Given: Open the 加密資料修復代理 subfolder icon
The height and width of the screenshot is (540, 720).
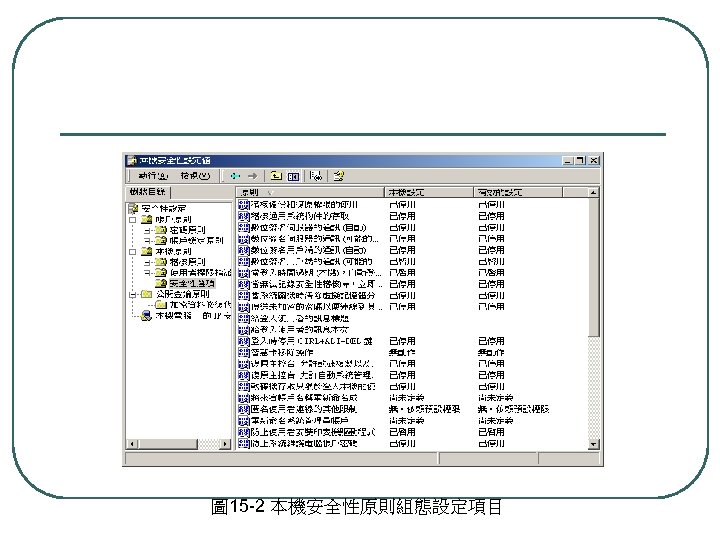Looking at the screenshot, I should tap(160, 305).
